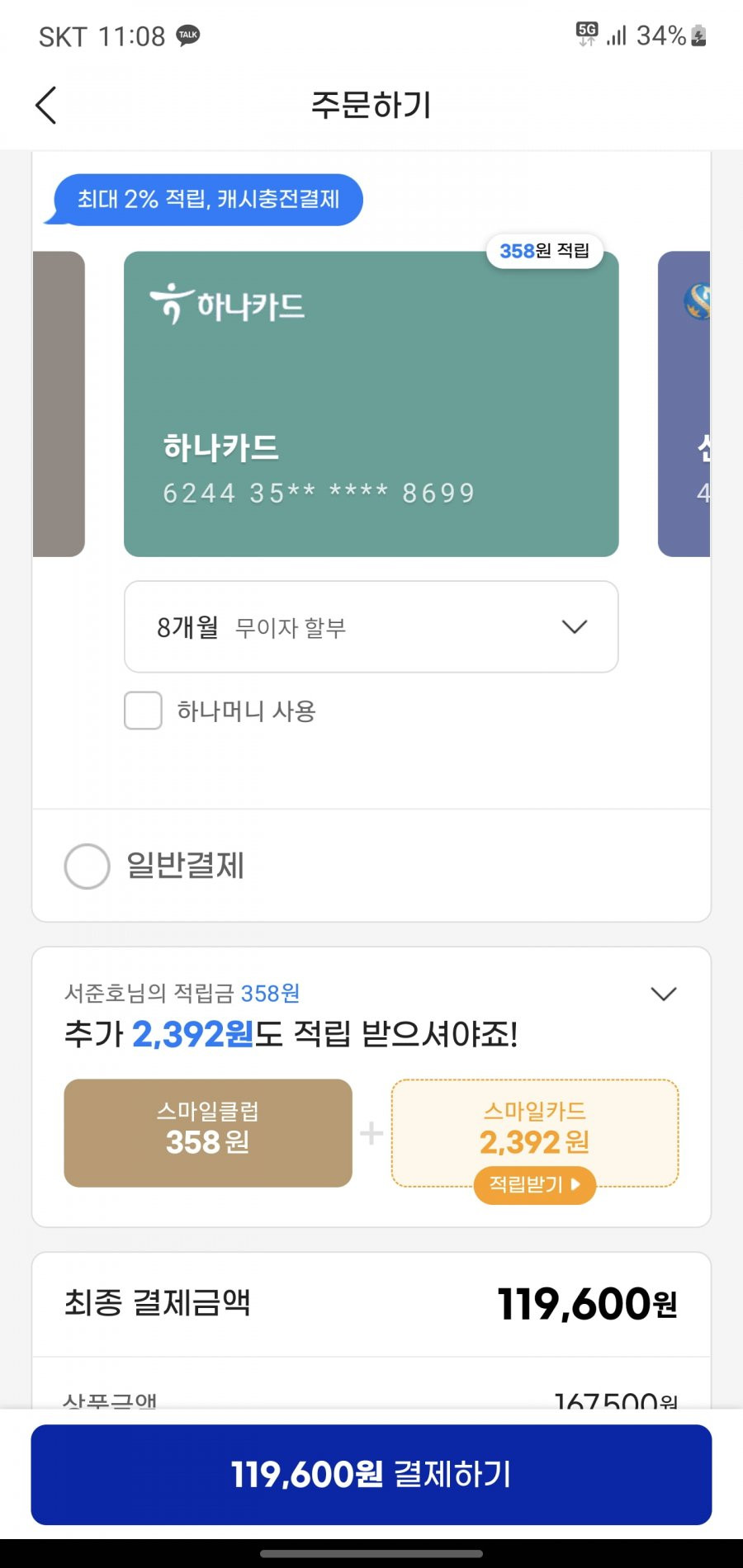Image resolution: width=743 pixels, height=1568 pixels.
Task: Check the 하나머니 사용 checkbox
Action: click(x=143, y=711)
